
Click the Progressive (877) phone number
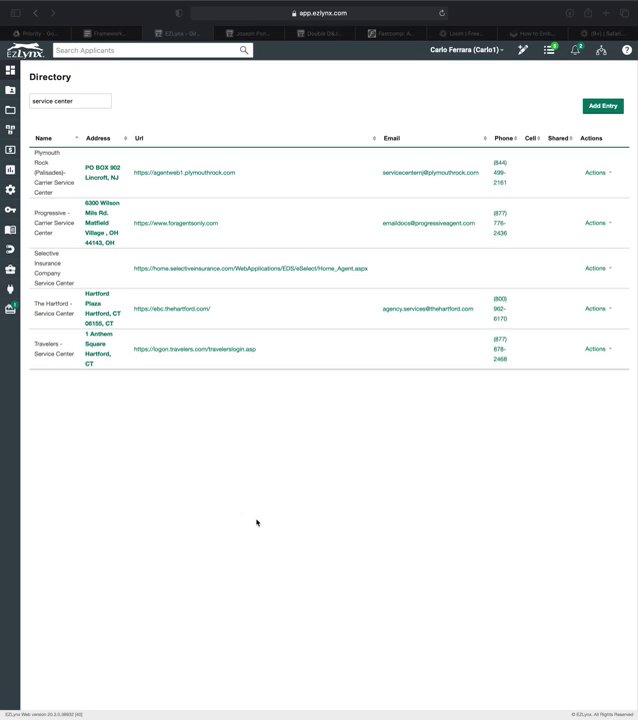point(500,223)
